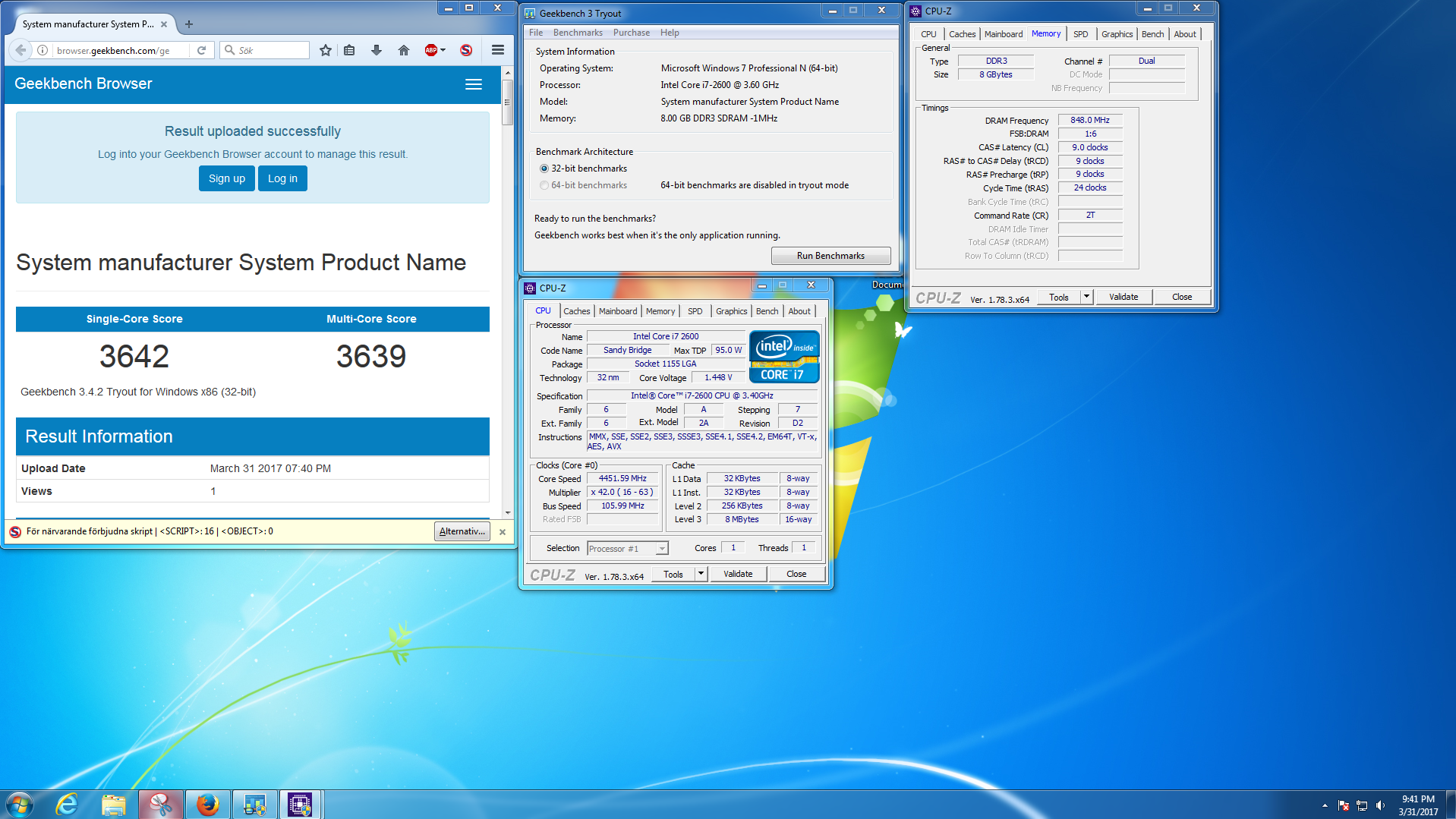
Task: Open Bench tab in CPU-Z processor window
Action: (x=767, y=311)
